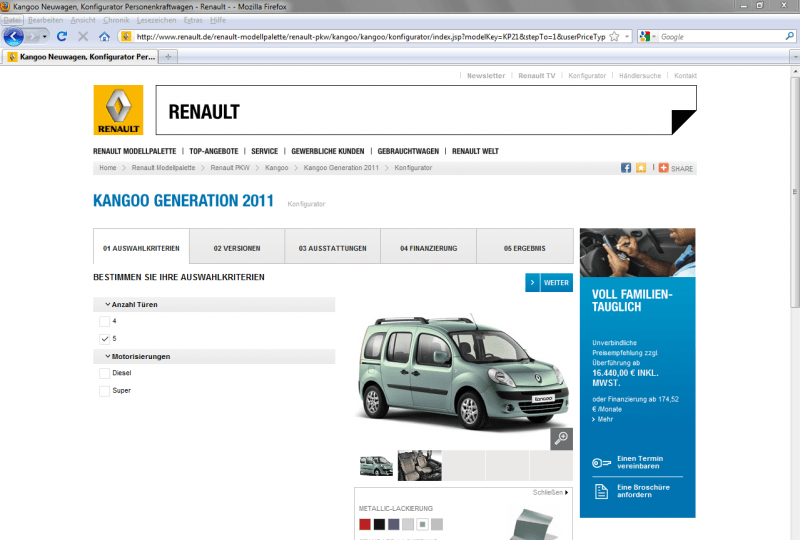This screenshot has width=800, height=540.
Task: Bookmark this page with the star icon
Action: (x=614, y=37)
